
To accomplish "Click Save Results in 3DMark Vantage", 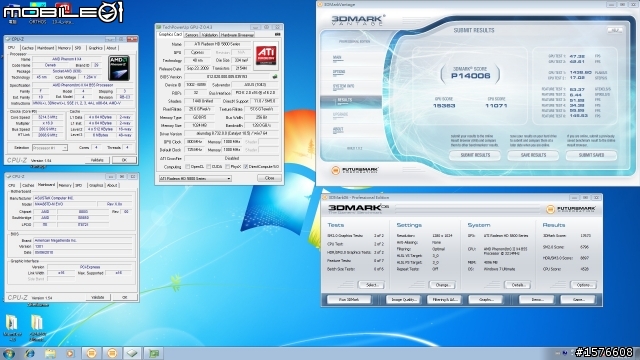I will tap(533, 155).
